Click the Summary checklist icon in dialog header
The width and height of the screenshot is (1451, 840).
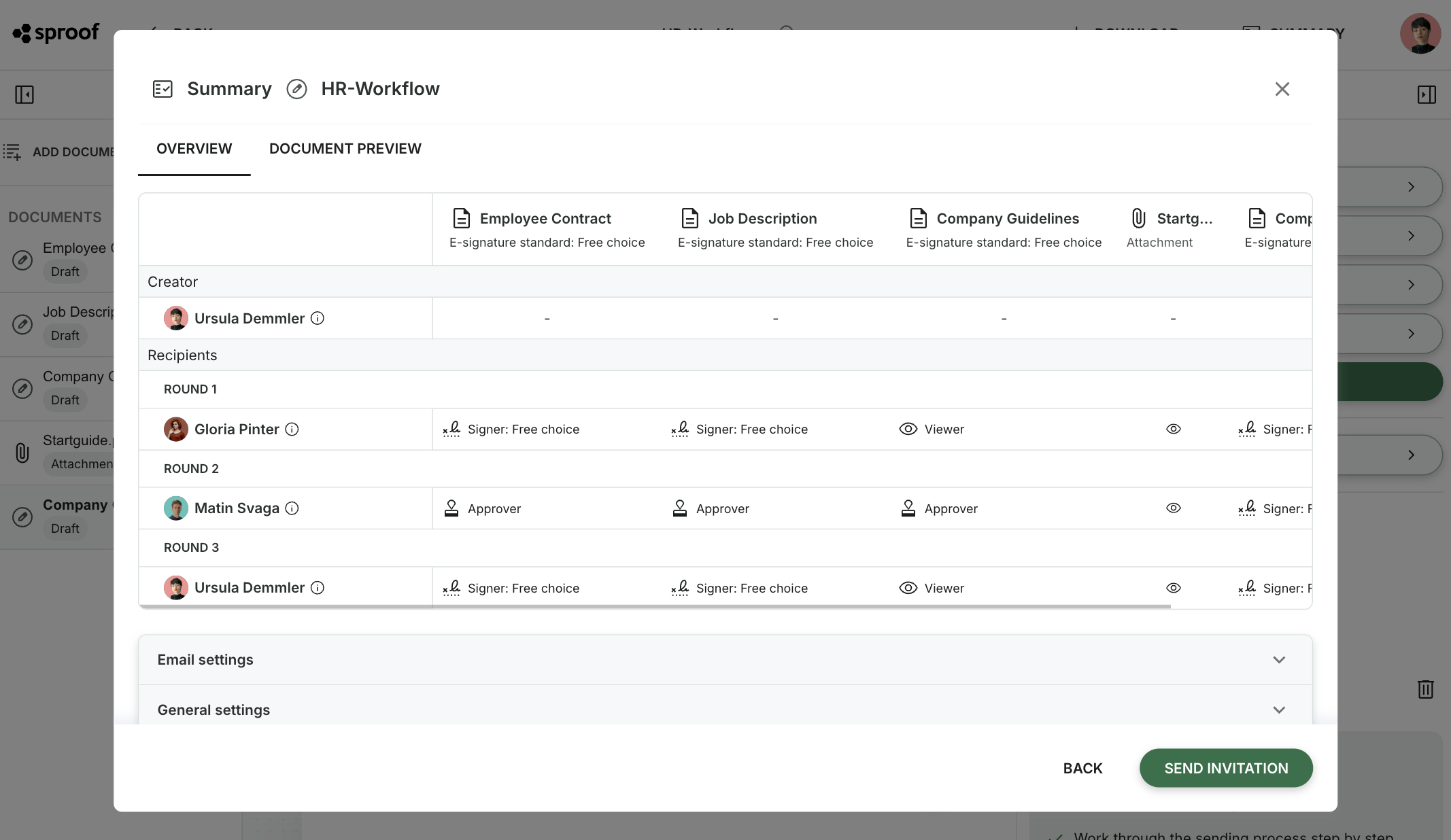(x=163, y=89)
